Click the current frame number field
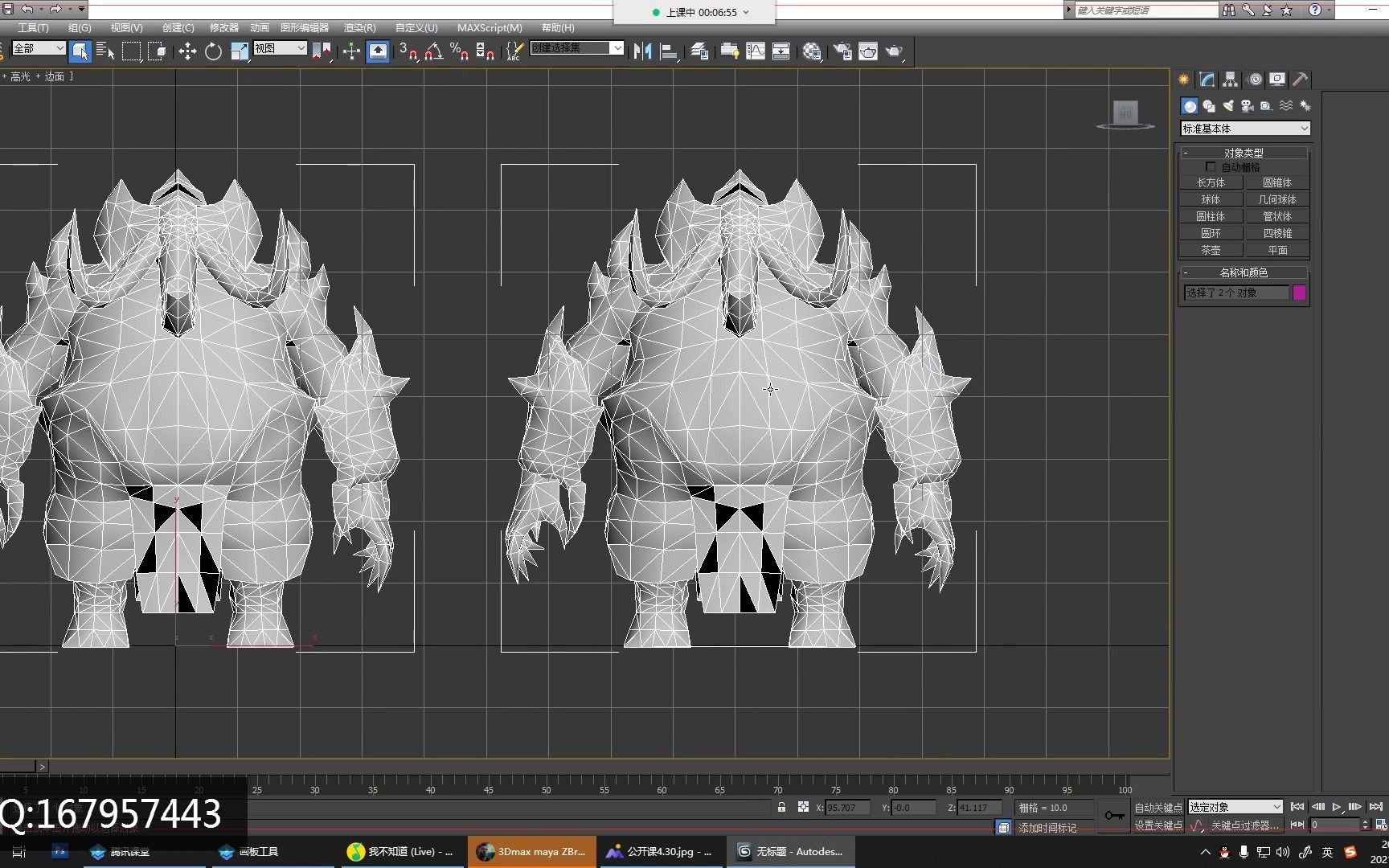1389x868 pixels. coord(1334,825)
